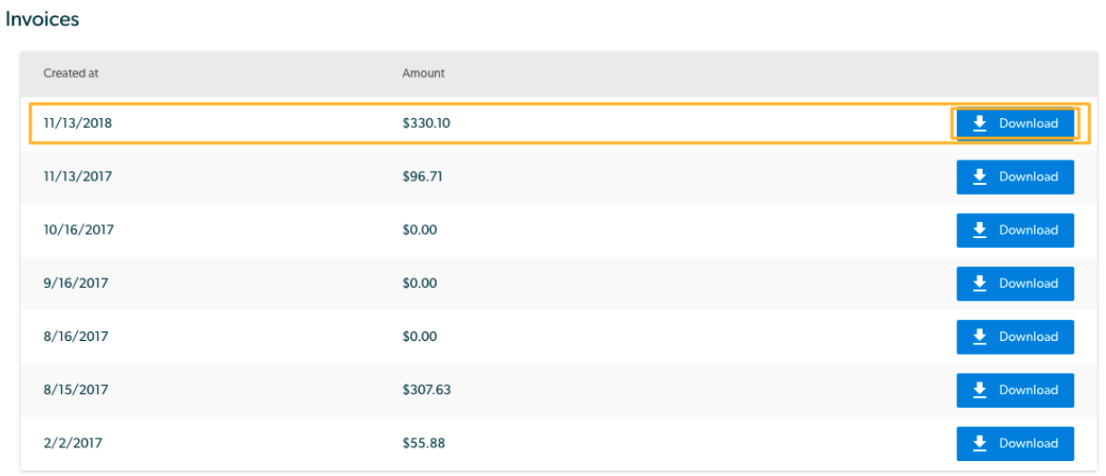Screen dimensions: 1106x476
Task: Select the Created at column header
Action: point(71,73)
